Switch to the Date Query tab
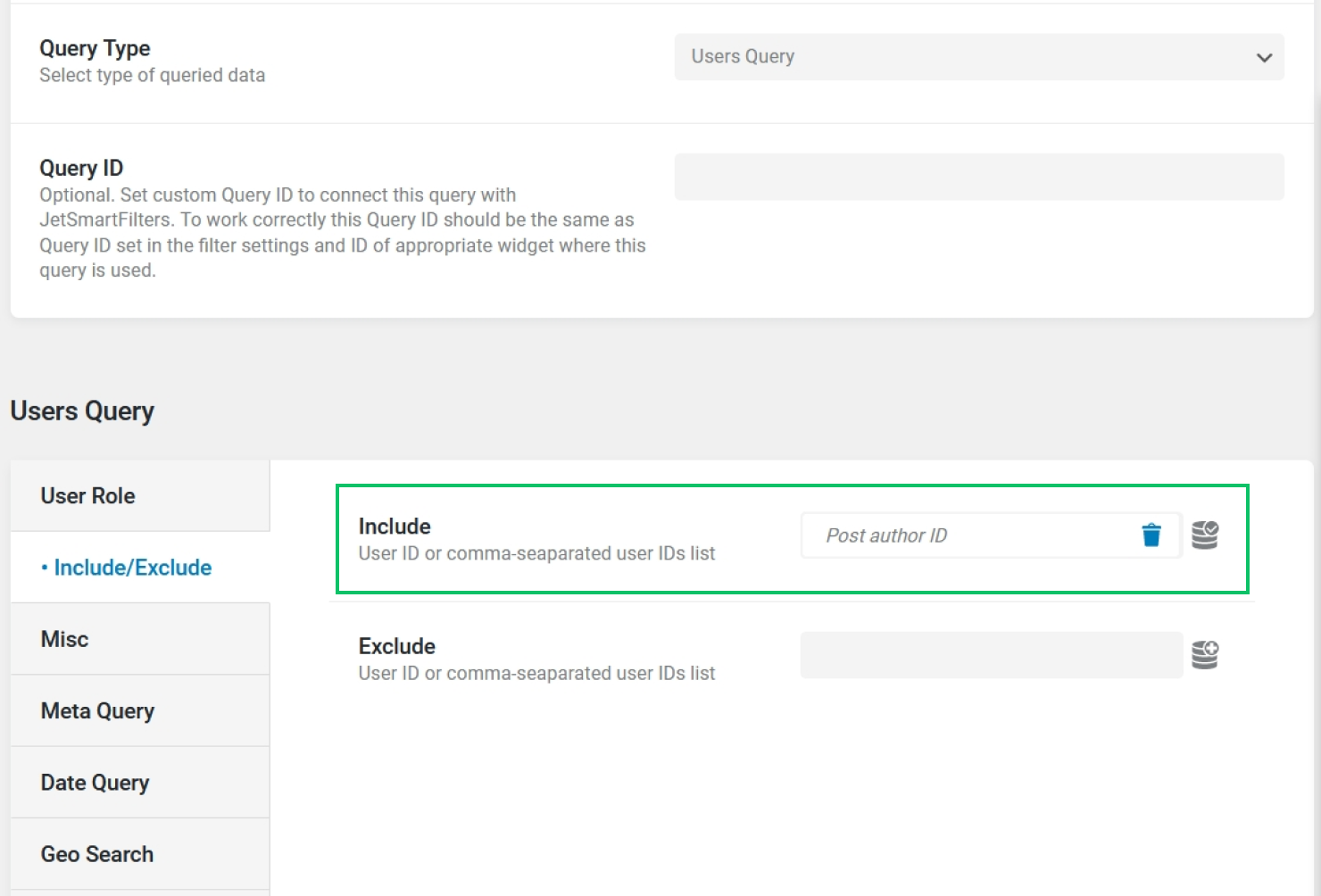Image resolution: width=1321 pixels, height=896 pixels. [140, 783]
